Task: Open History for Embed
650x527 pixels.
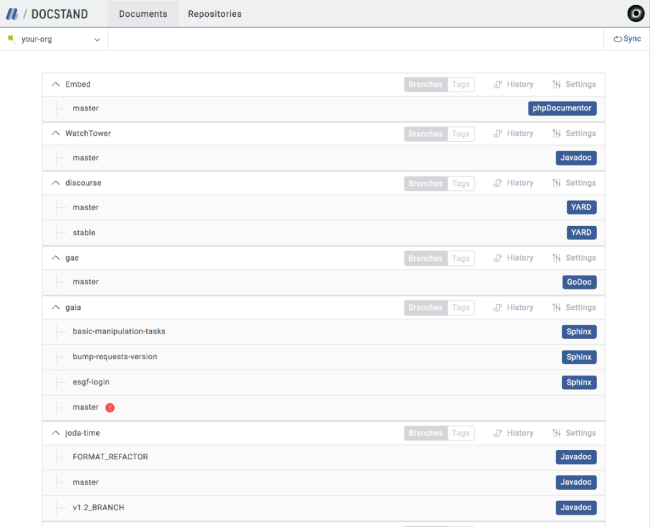Action: point(513,84)
